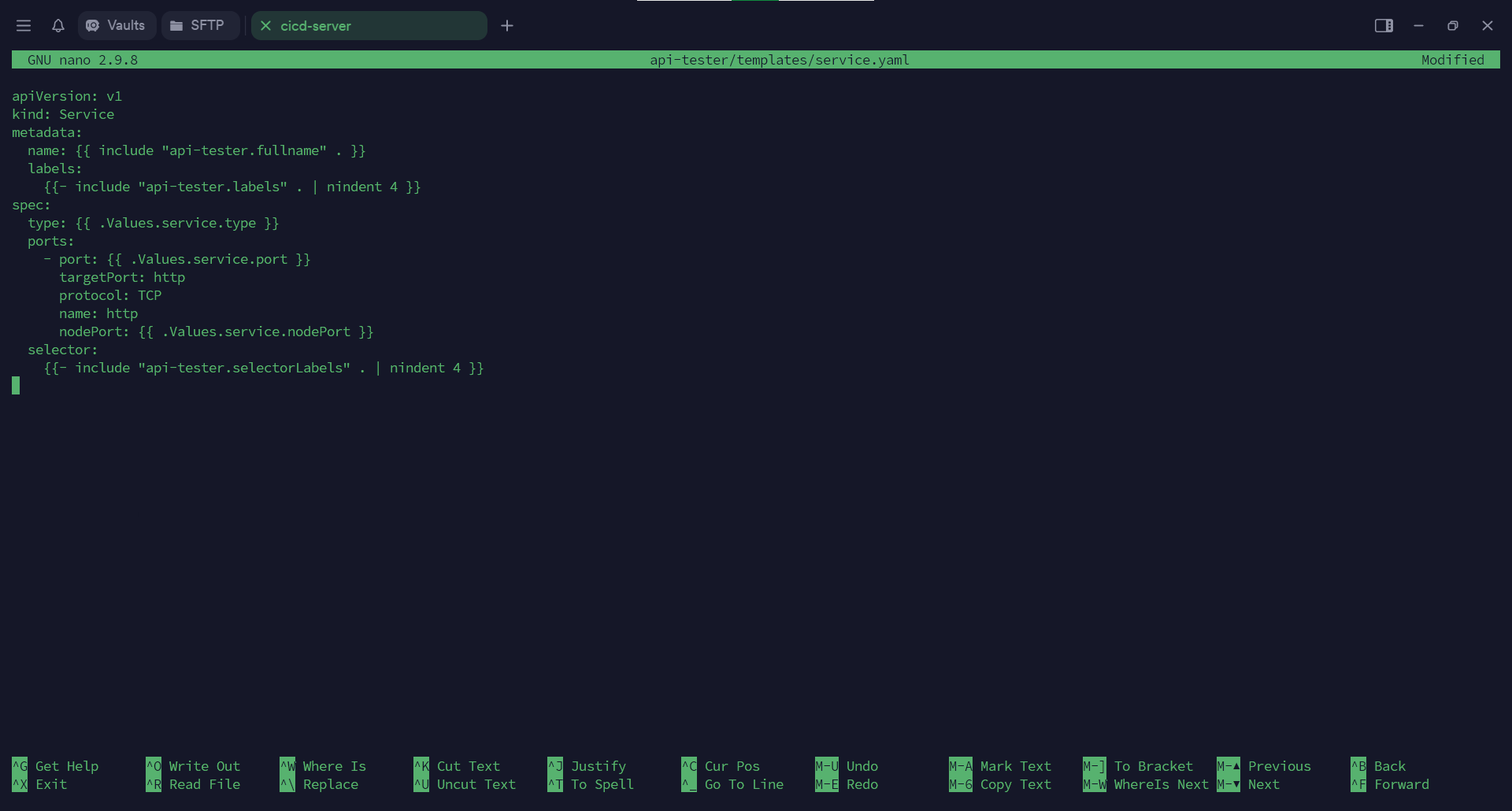
Task: Click the Next shortcut hint beside M-▼
Action: (x=1248, y=784)
